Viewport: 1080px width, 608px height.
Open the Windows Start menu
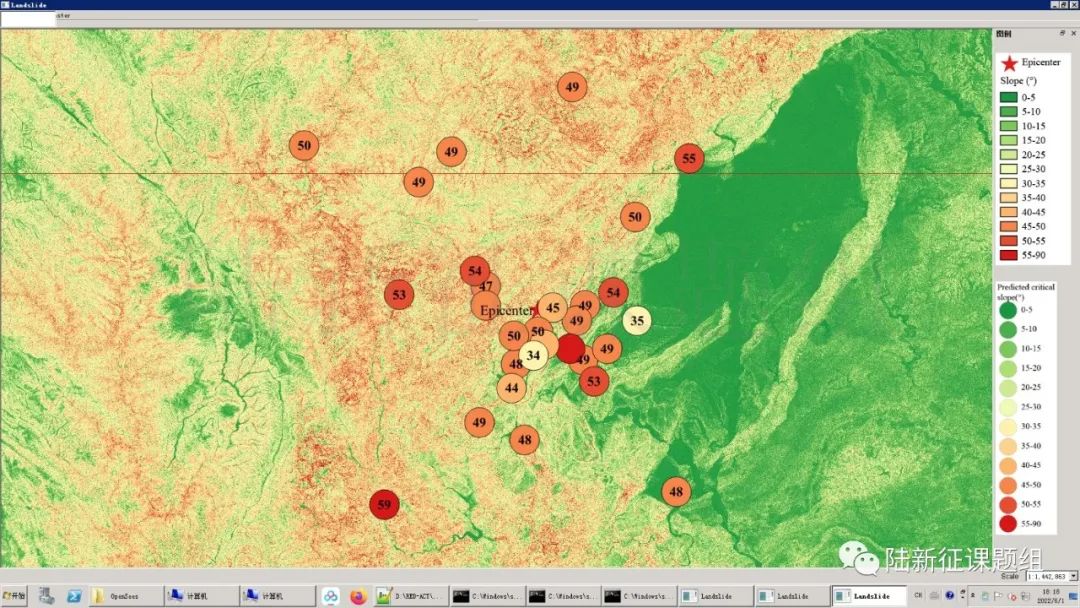coord(15,596)
